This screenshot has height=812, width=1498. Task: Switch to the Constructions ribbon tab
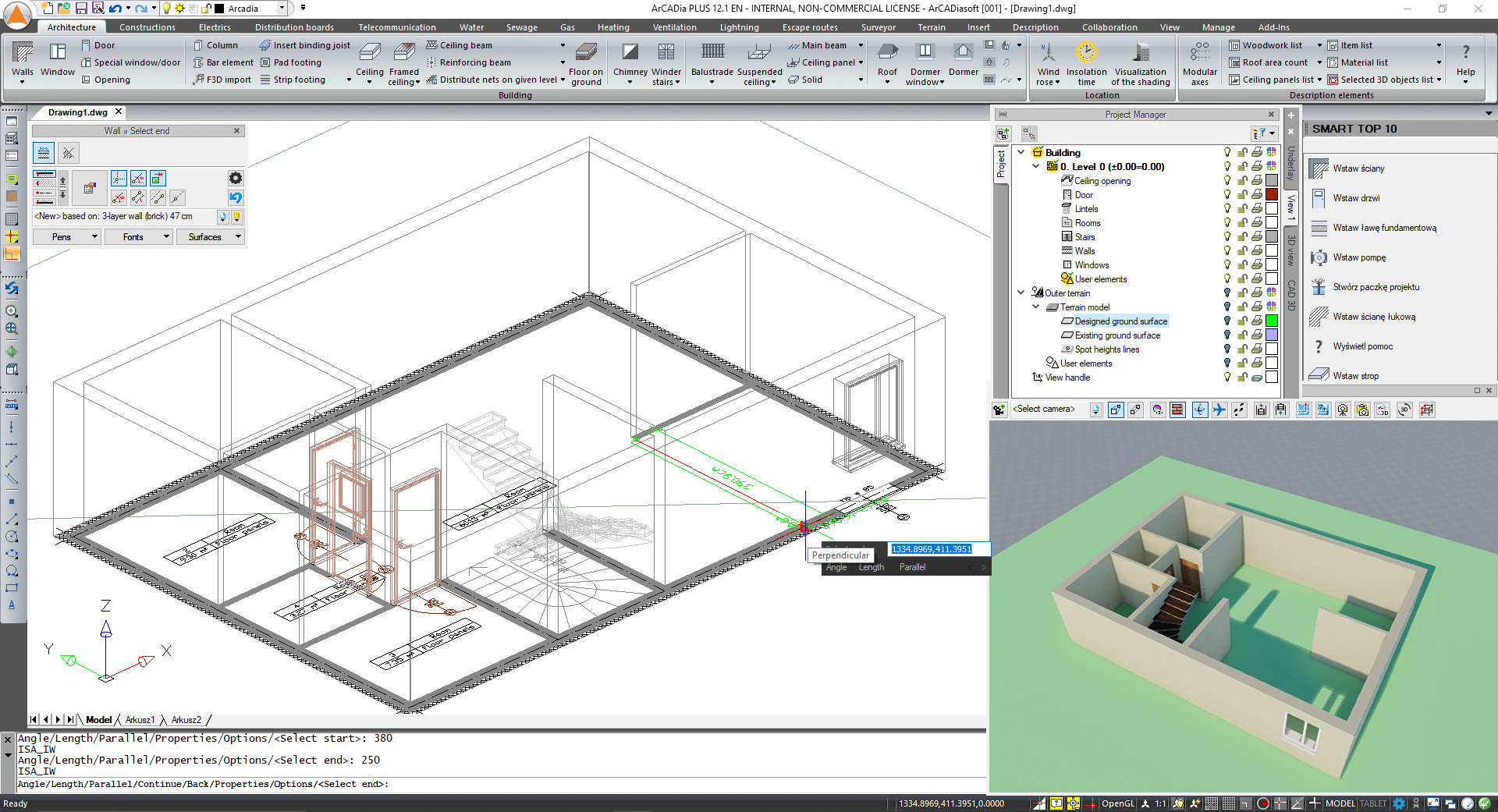[147, 27]
